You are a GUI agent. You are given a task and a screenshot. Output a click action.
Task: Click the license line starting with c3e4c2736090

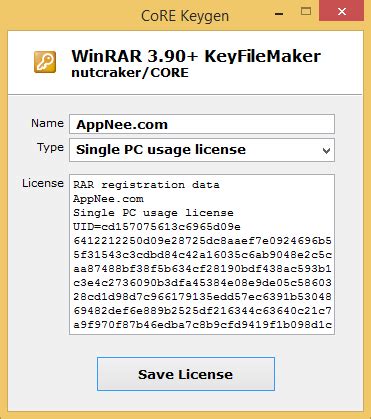(202, 283)
